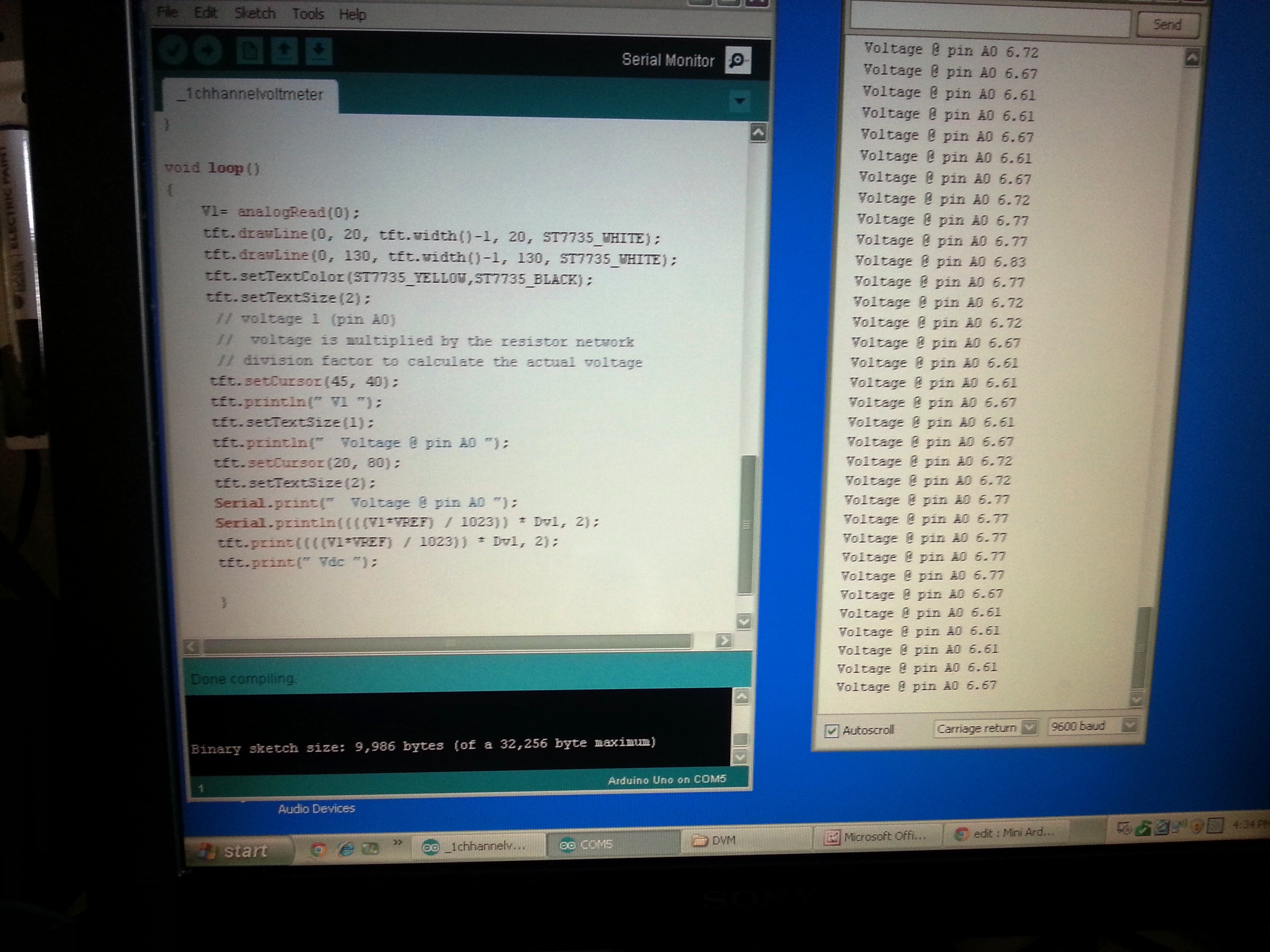Click the Save sketch down-arrow icon

coord(319,52)
